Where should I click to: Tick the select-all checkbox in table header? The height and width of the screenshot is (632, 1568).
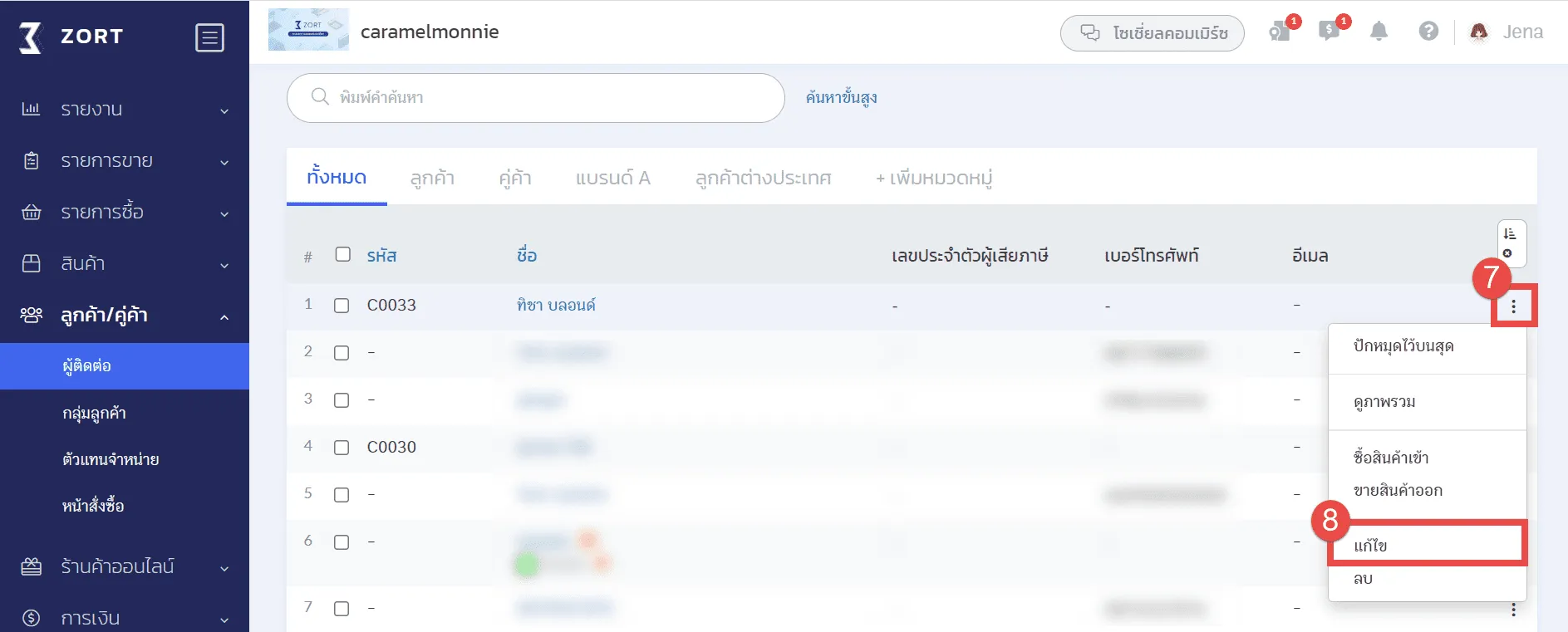[x=342, y=254]
